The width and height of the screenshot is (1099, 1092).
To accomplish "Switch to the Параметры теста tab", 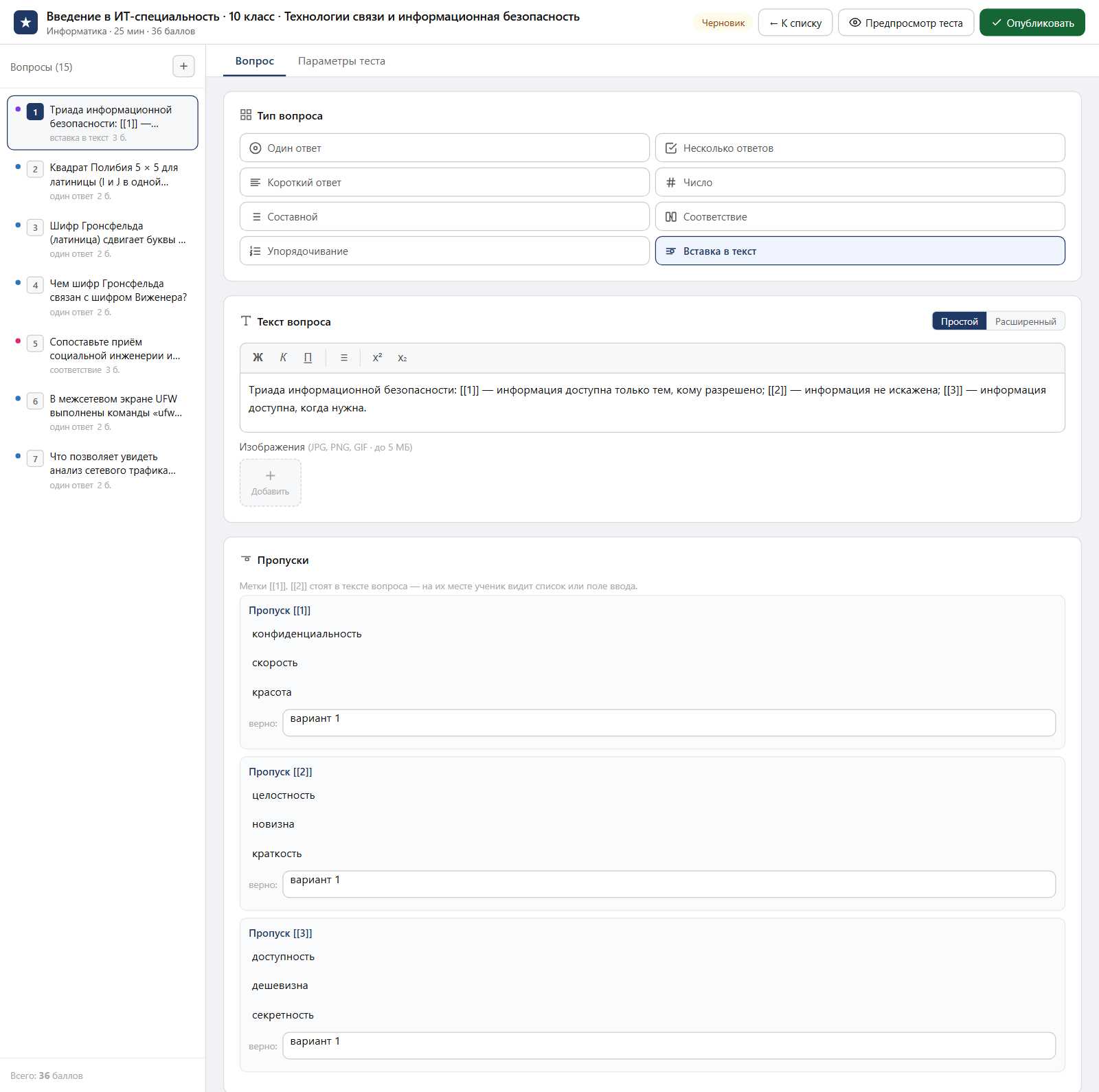I will [x=341, y=61].
